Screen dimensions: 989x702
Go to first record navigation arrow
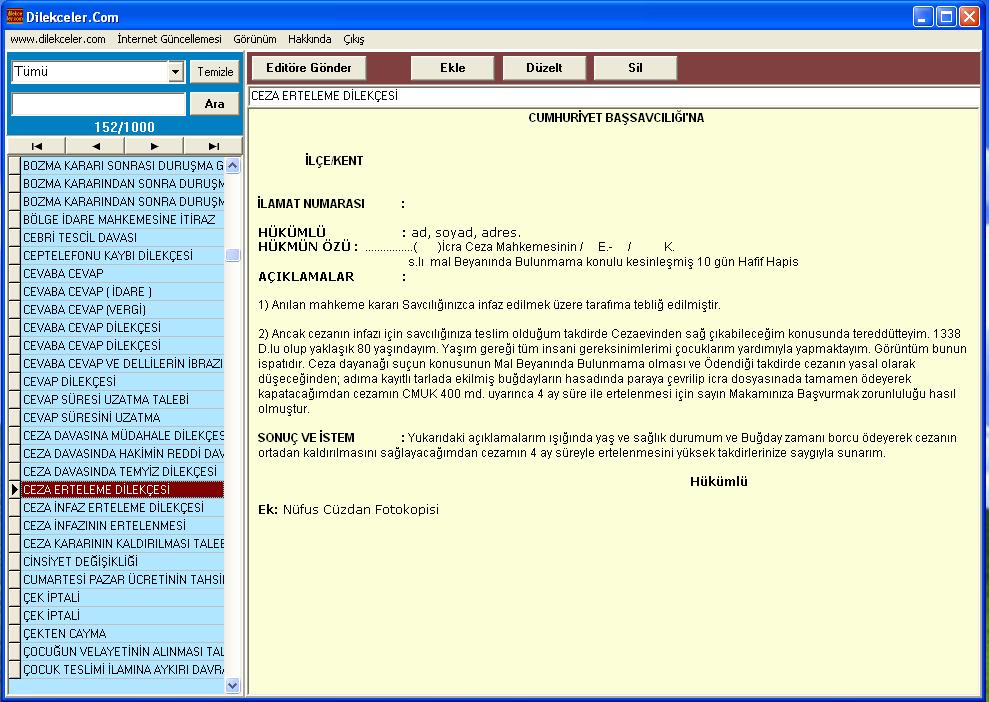coord(37,146)
